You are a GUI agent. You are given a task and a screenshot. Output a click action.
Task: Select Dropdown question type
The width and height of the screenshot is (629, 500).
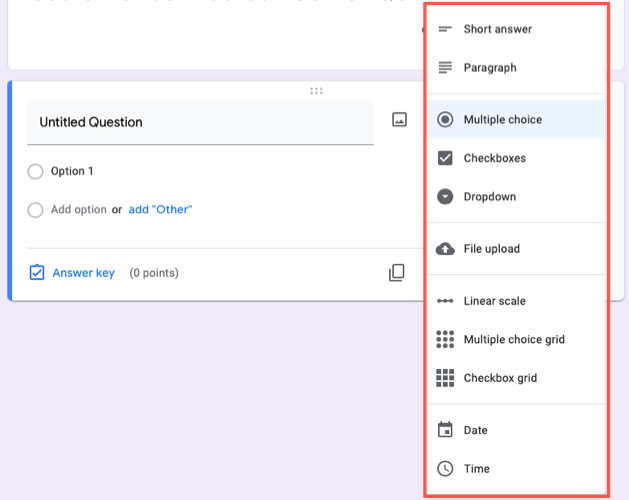point(489,197)
